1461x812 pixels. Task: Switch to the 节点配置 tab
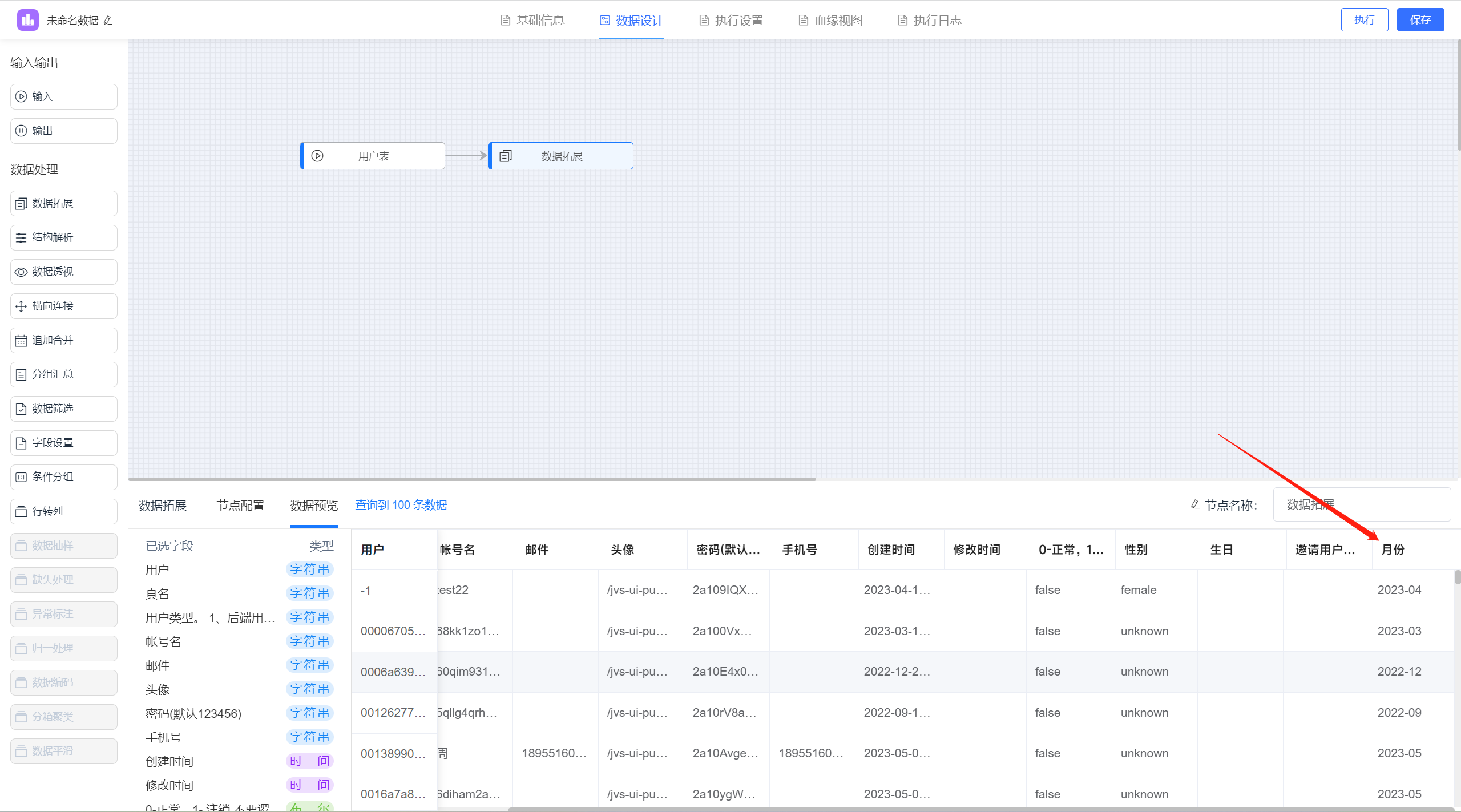click(241, 505)
